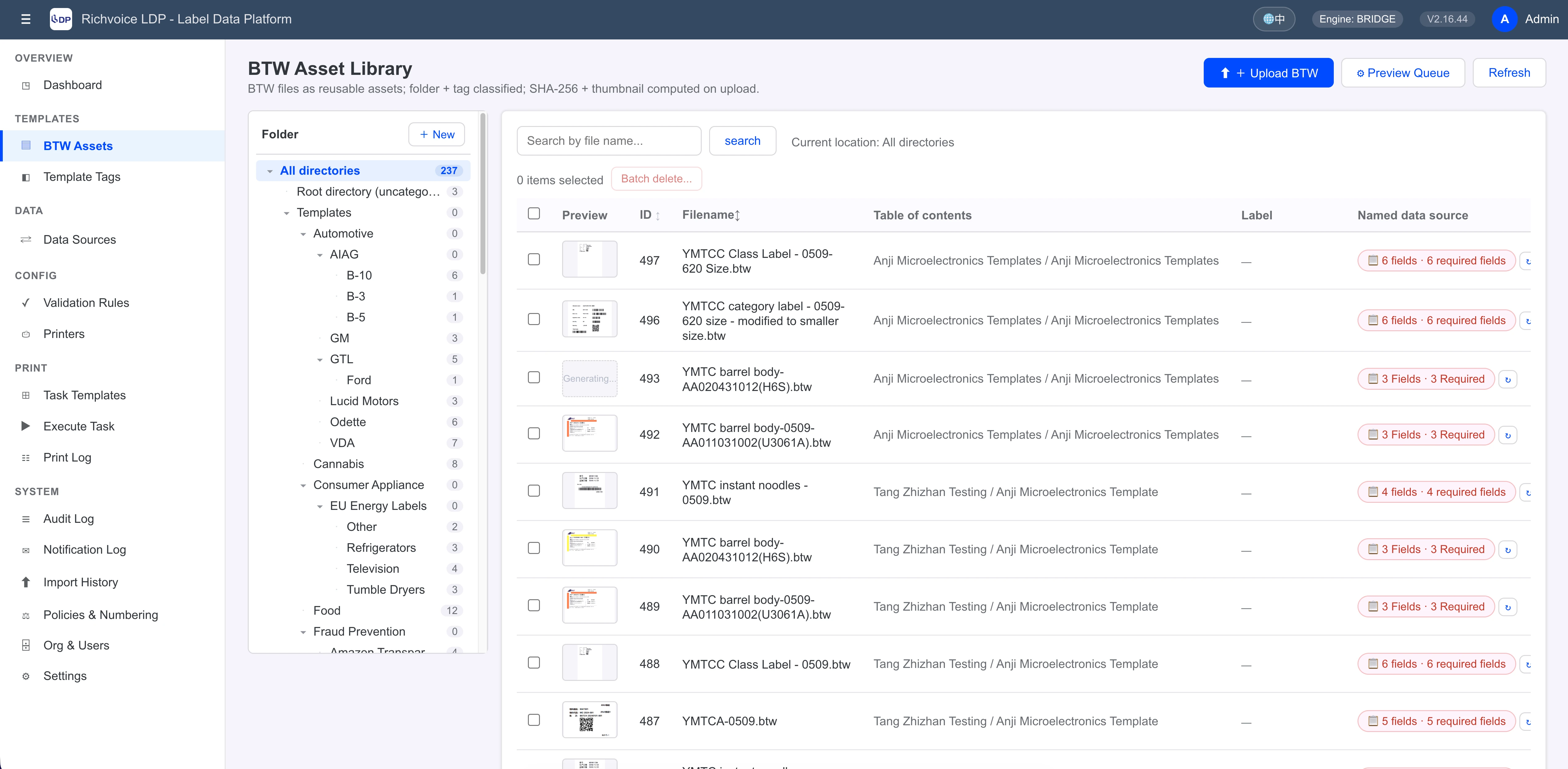Image resolution: width=1568 pixels, height=769 pixels.
Task: Collapse the EU Energy Labels folder
Action: click(320, 506)
